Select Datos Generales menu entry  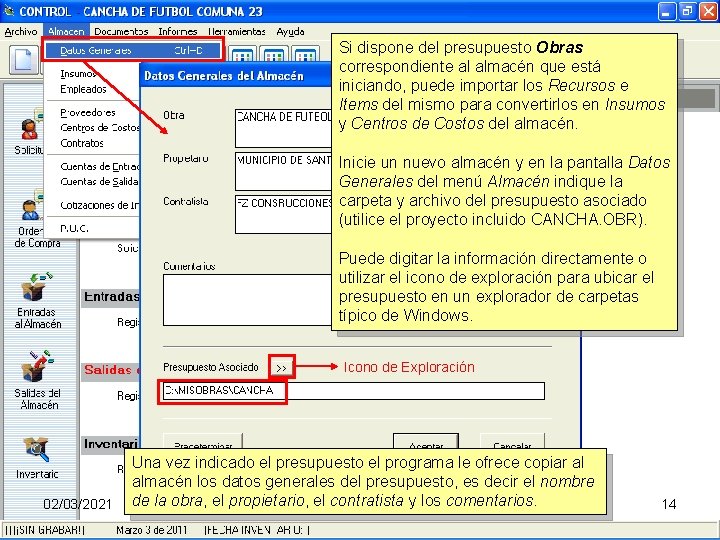point(132,51)
